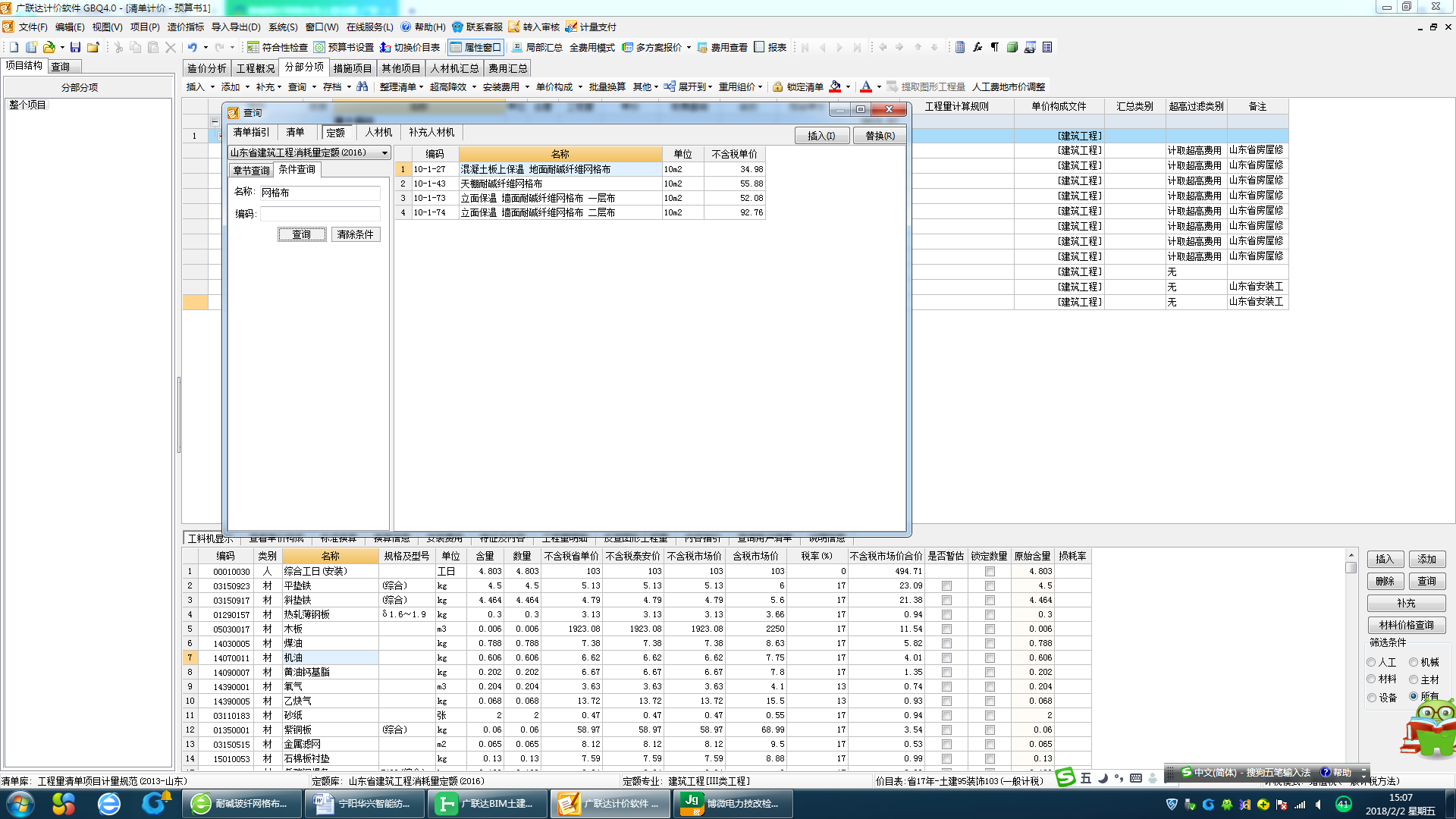Click the multi-scheme quote icon 多方案报价
The image size is (1456, 819).
[x=627, y=47]
